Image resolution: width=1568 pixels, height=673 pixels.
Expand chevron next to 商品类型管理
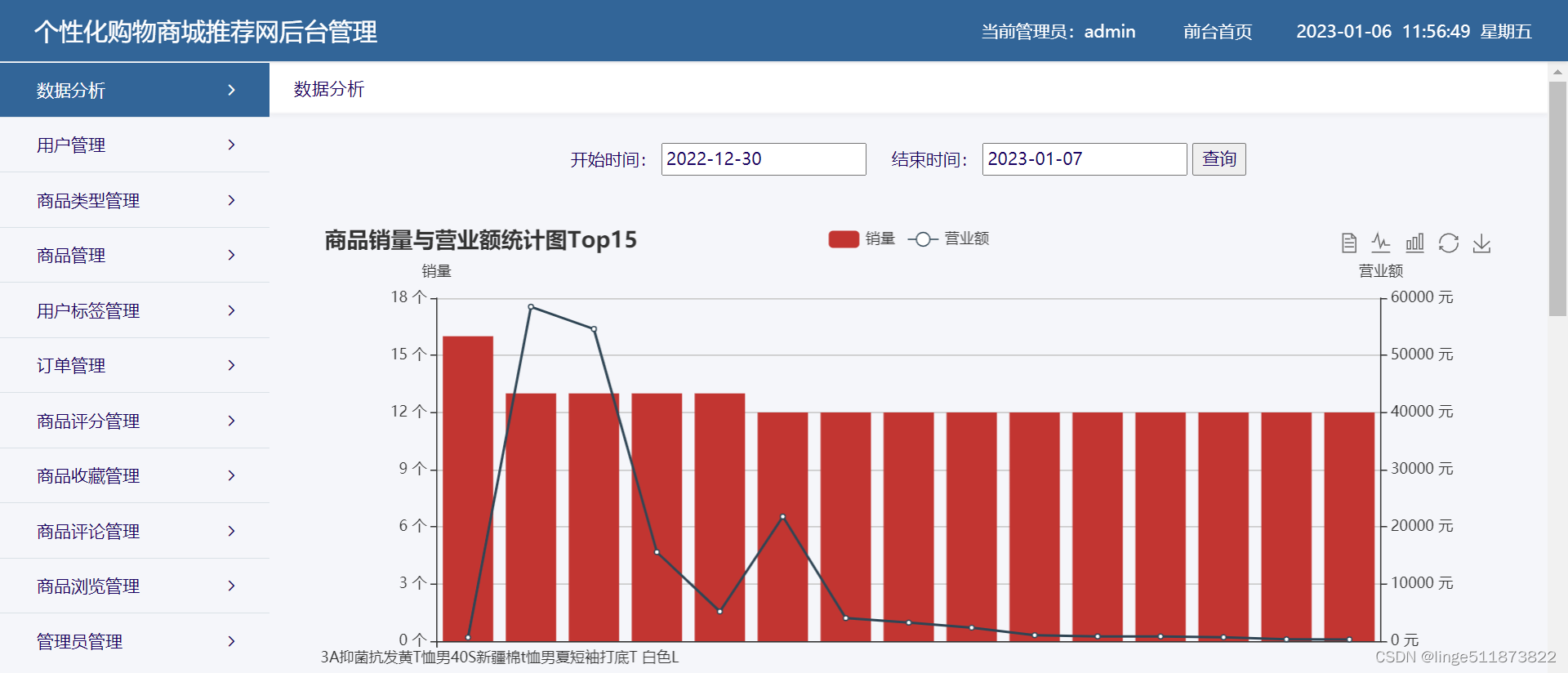coord(232,200)
